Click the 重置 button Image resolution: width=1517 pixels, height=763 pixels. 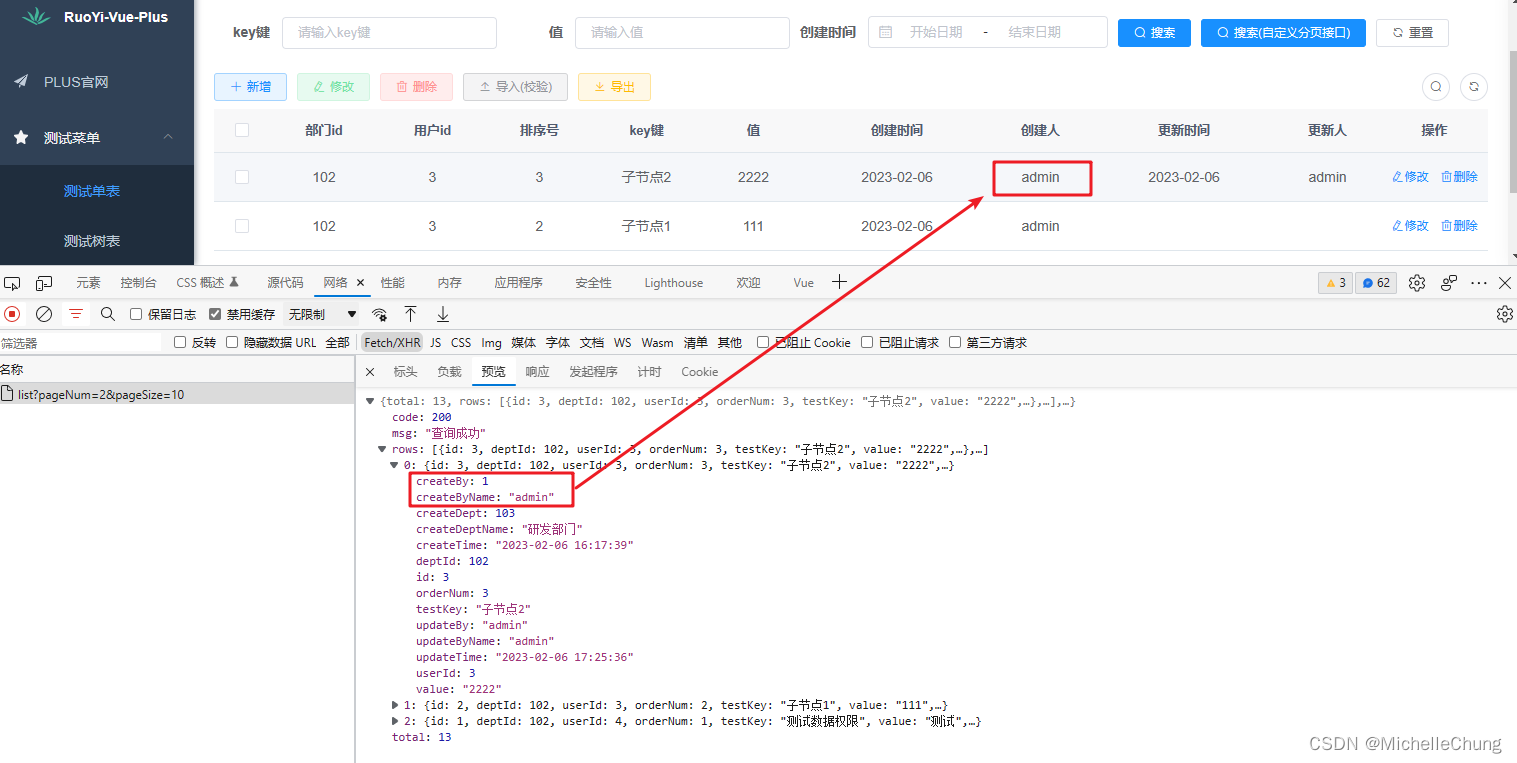pyautogui.click(x=1412, y=32)
